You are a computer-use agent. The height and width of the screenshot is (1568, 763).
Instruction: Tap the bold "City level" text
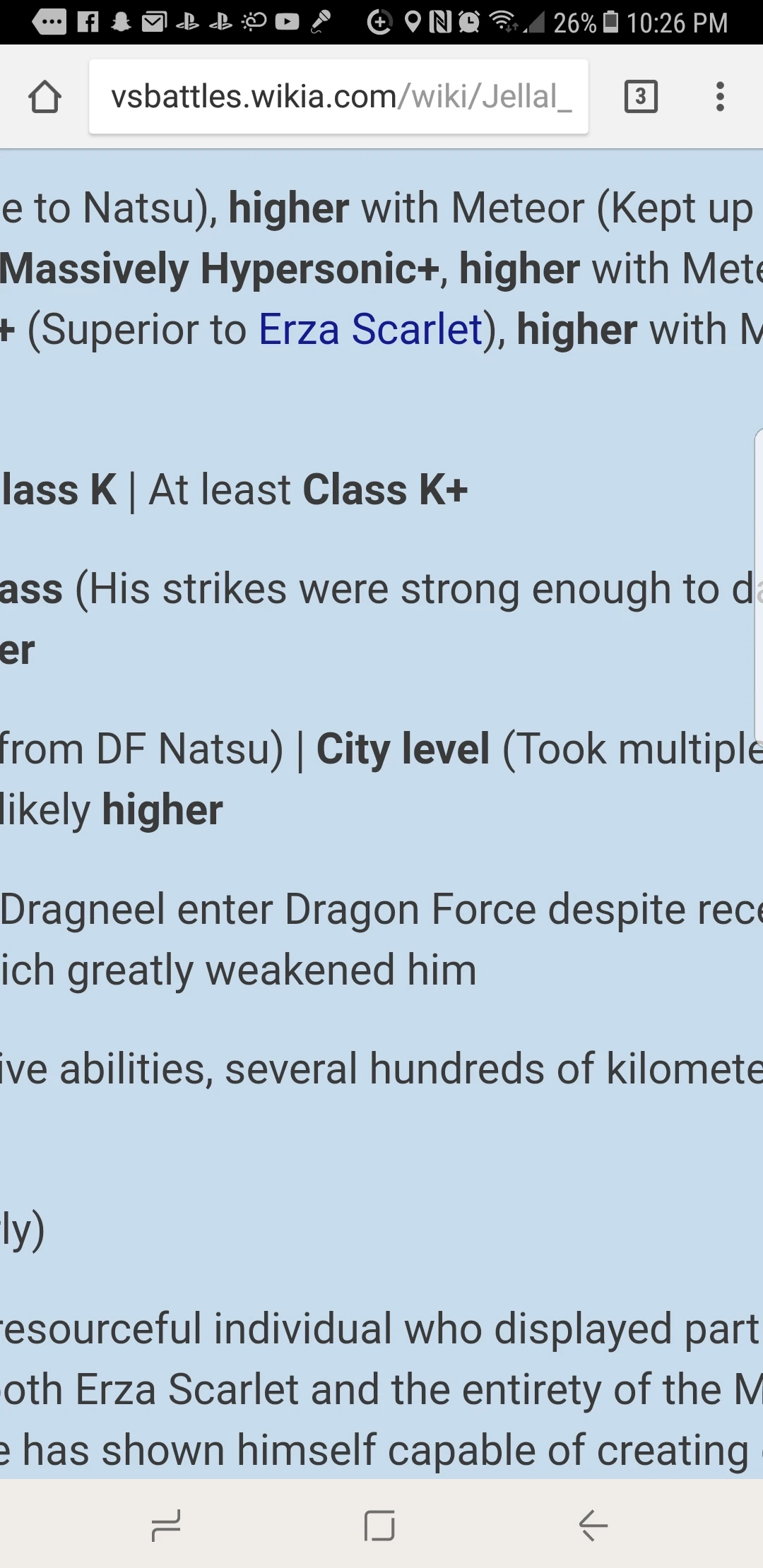(x=403, y=749)
